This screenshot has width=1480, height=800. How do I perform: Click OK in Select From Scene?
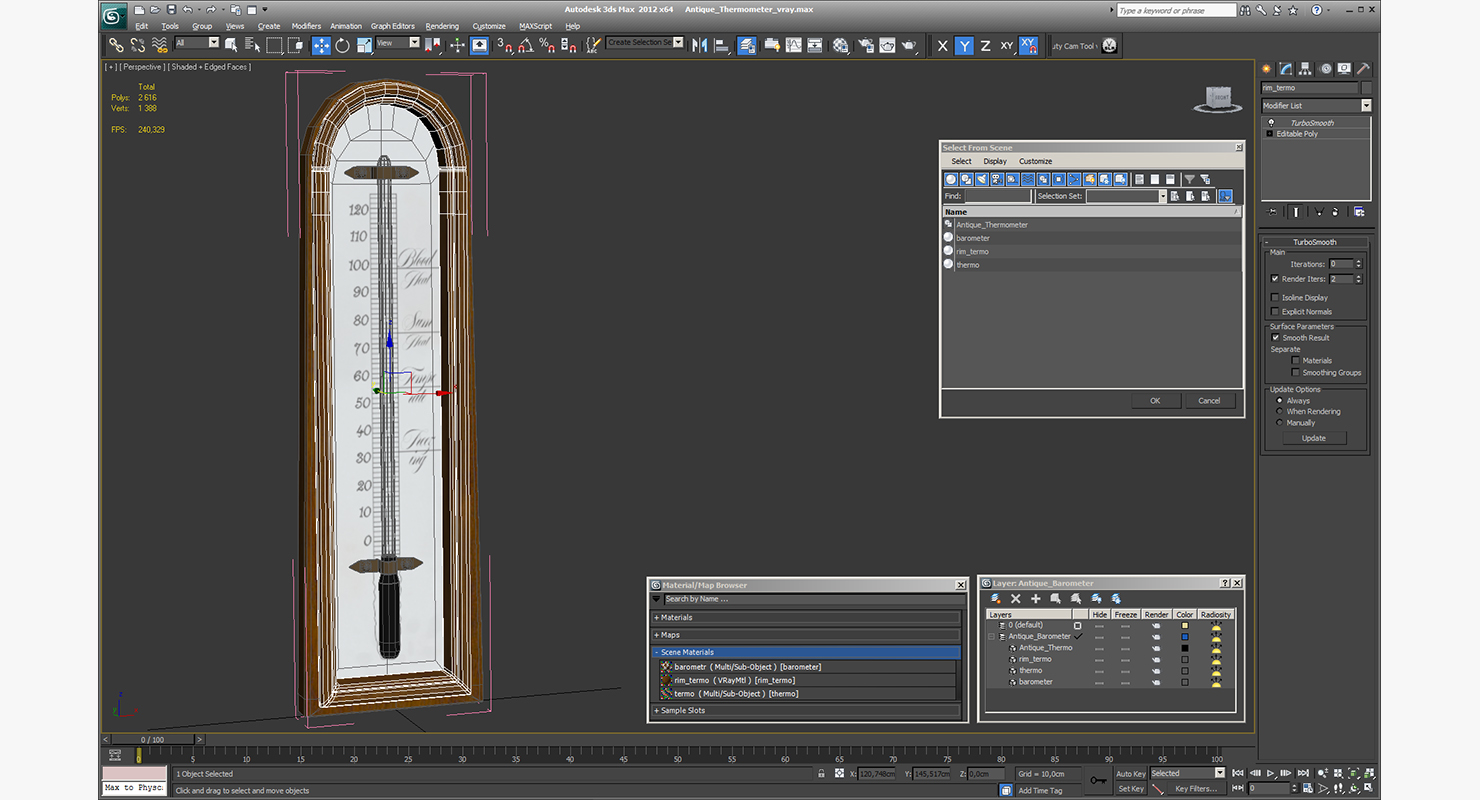pos(1155,401)
